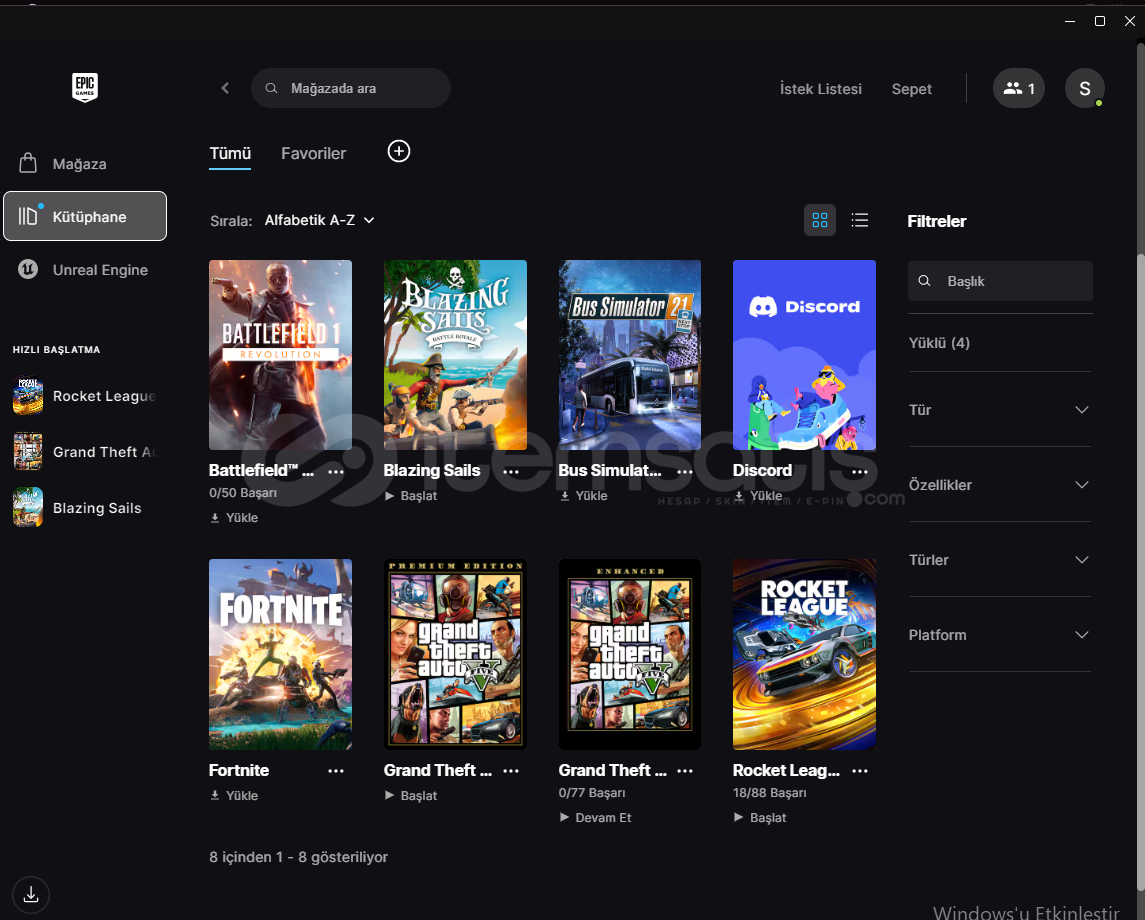The width and height of the screenshot is (1145, 920).
Task: Click Yükle under Fortnite
Action: tap(234, 796)
